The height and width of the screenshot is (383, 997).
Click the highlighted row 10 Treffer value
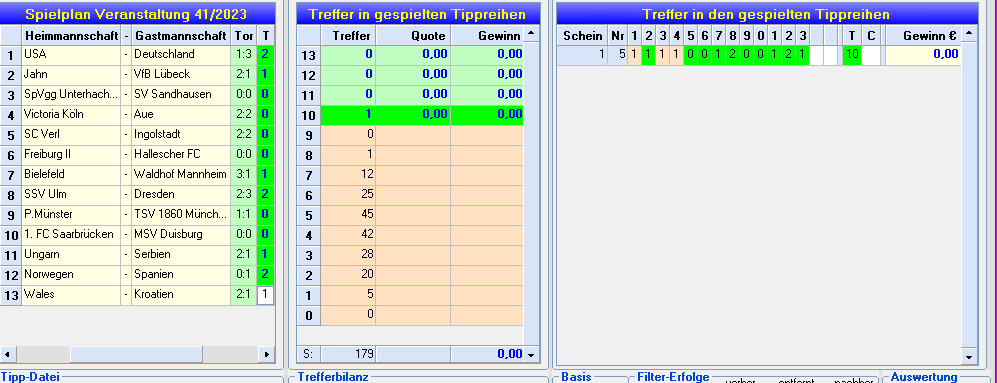[348, 115]
